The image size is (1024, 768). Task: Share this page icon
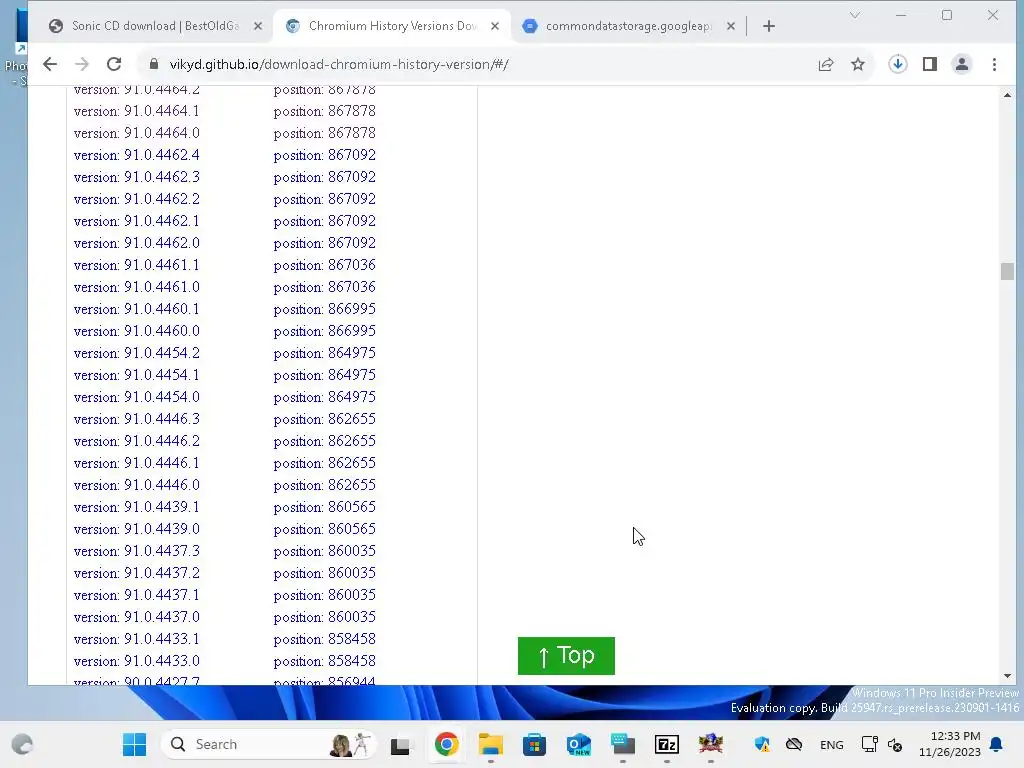click(825, 64)
